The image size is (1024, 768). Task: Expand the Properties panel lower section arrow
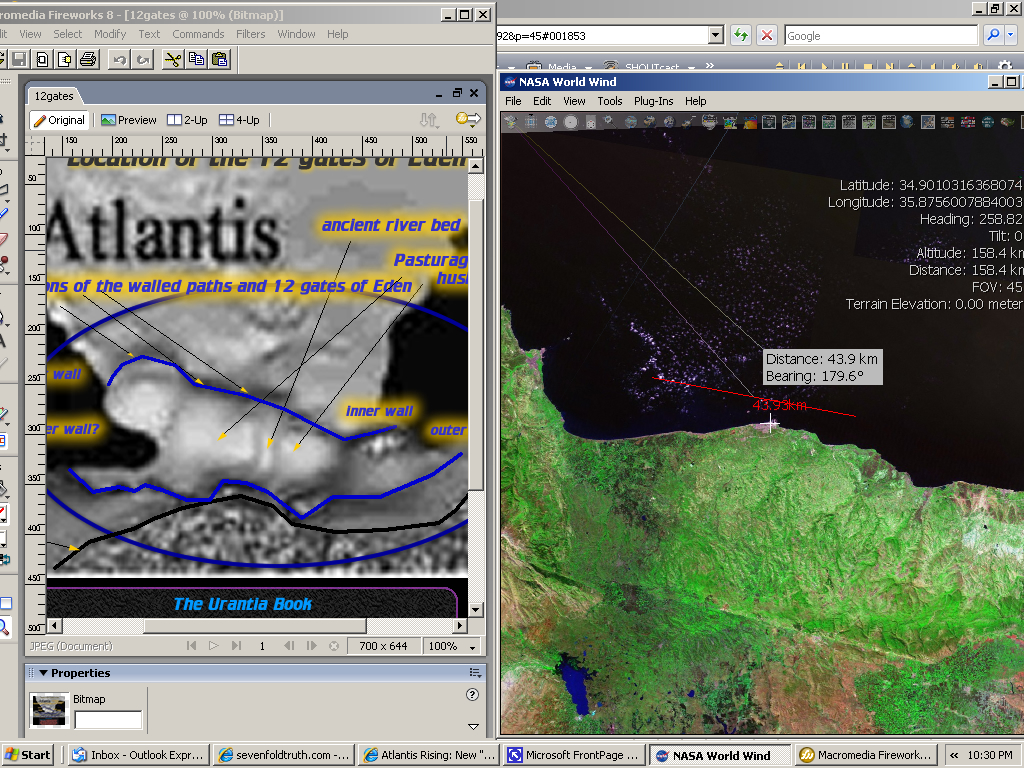473,726
